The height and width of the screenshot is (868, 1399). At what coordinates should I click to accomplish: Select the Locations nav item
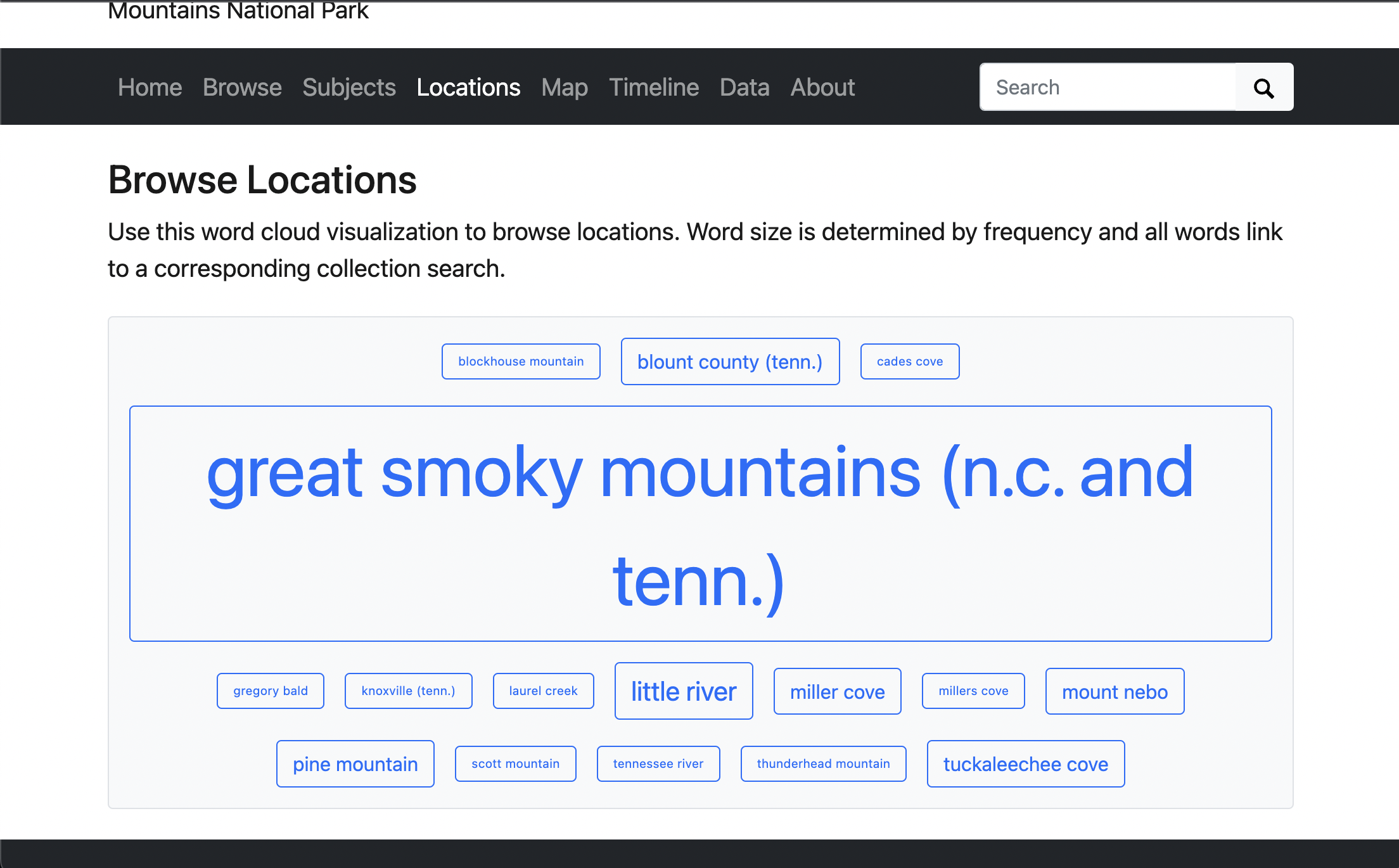[x=469, y=87]
